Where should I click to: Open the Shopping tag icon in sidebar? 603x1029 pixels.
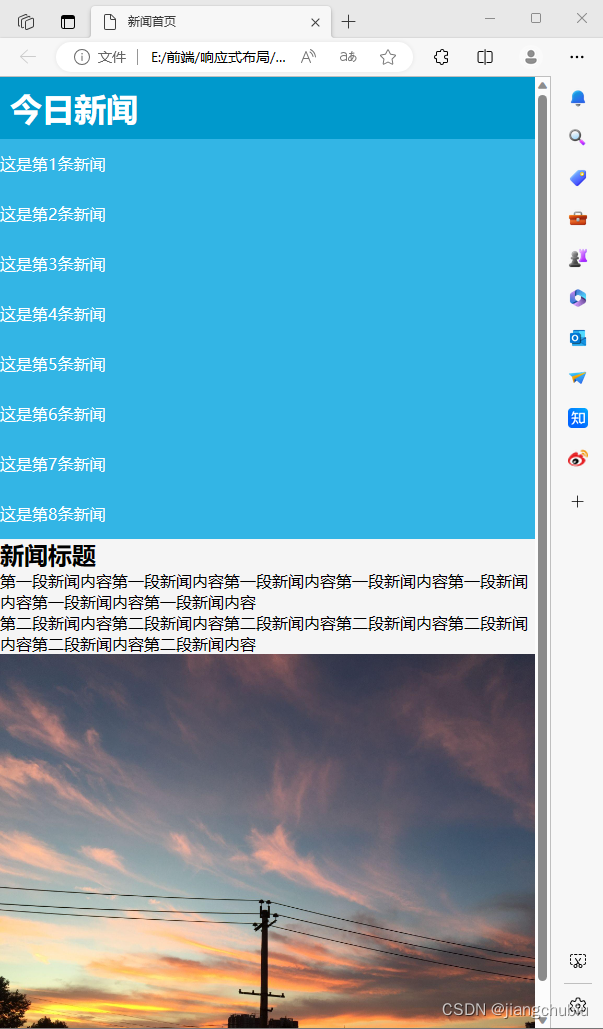click(x=577, y=177)
